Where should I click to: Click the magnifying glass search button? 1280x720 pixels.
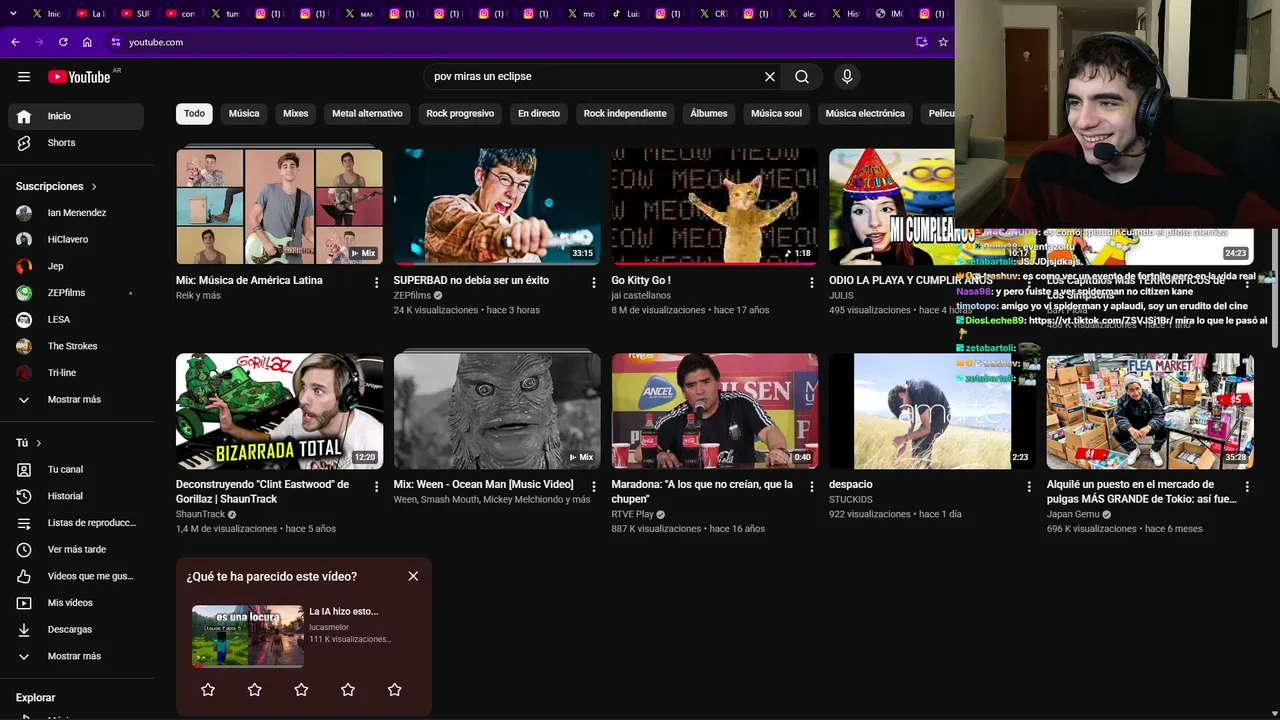(802, 77)
